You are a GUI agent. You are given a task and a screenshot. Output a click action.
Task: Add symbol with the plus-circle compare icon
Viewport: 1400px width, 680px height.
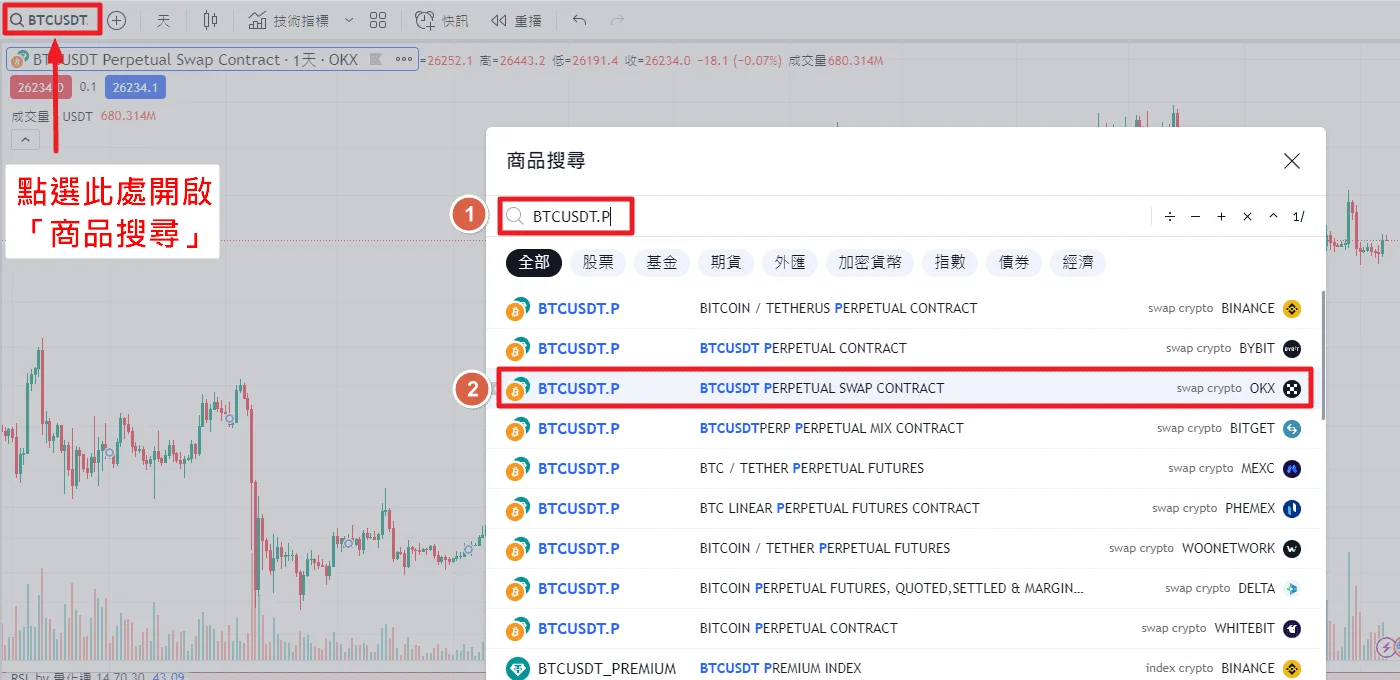point(117,19)
